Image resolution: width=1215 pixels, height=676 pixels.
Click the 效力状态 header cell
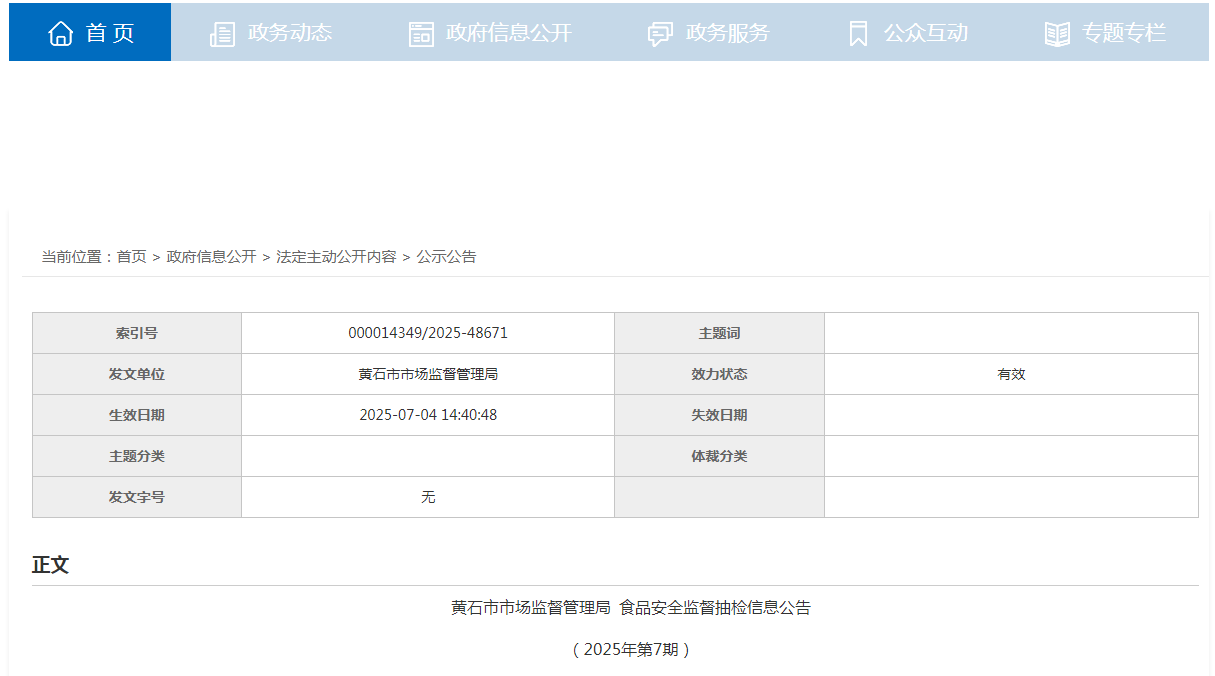[719, 374]
